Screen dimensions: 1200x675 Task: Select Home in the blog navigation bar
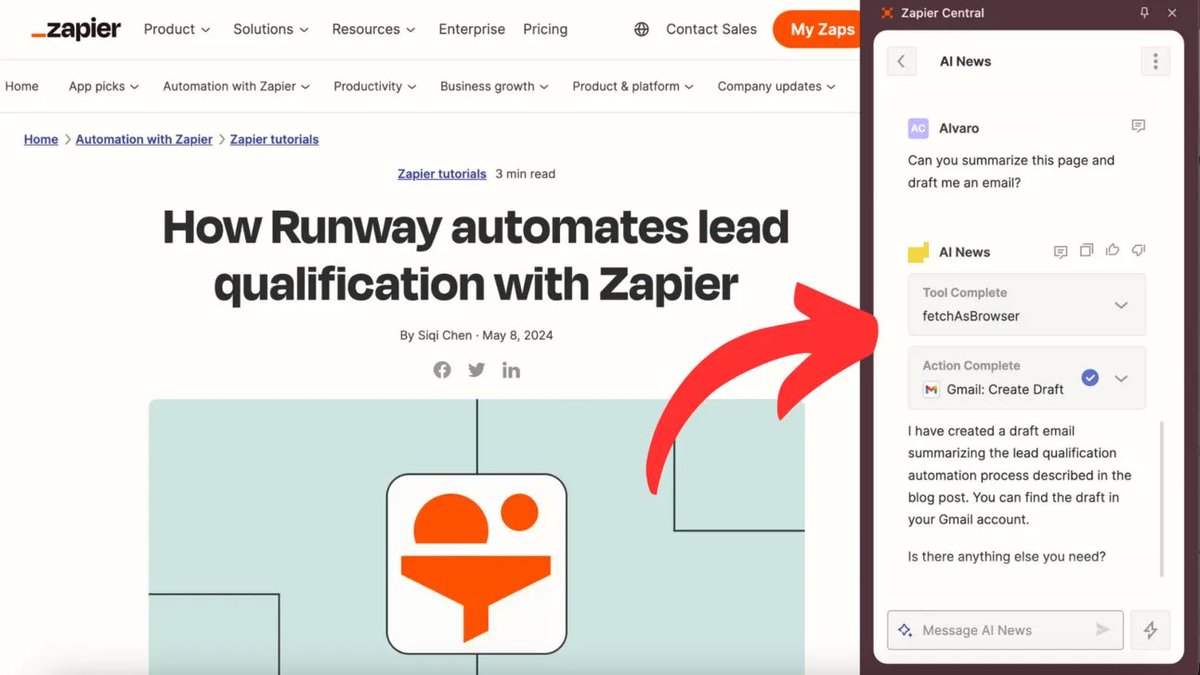[22, 86]
